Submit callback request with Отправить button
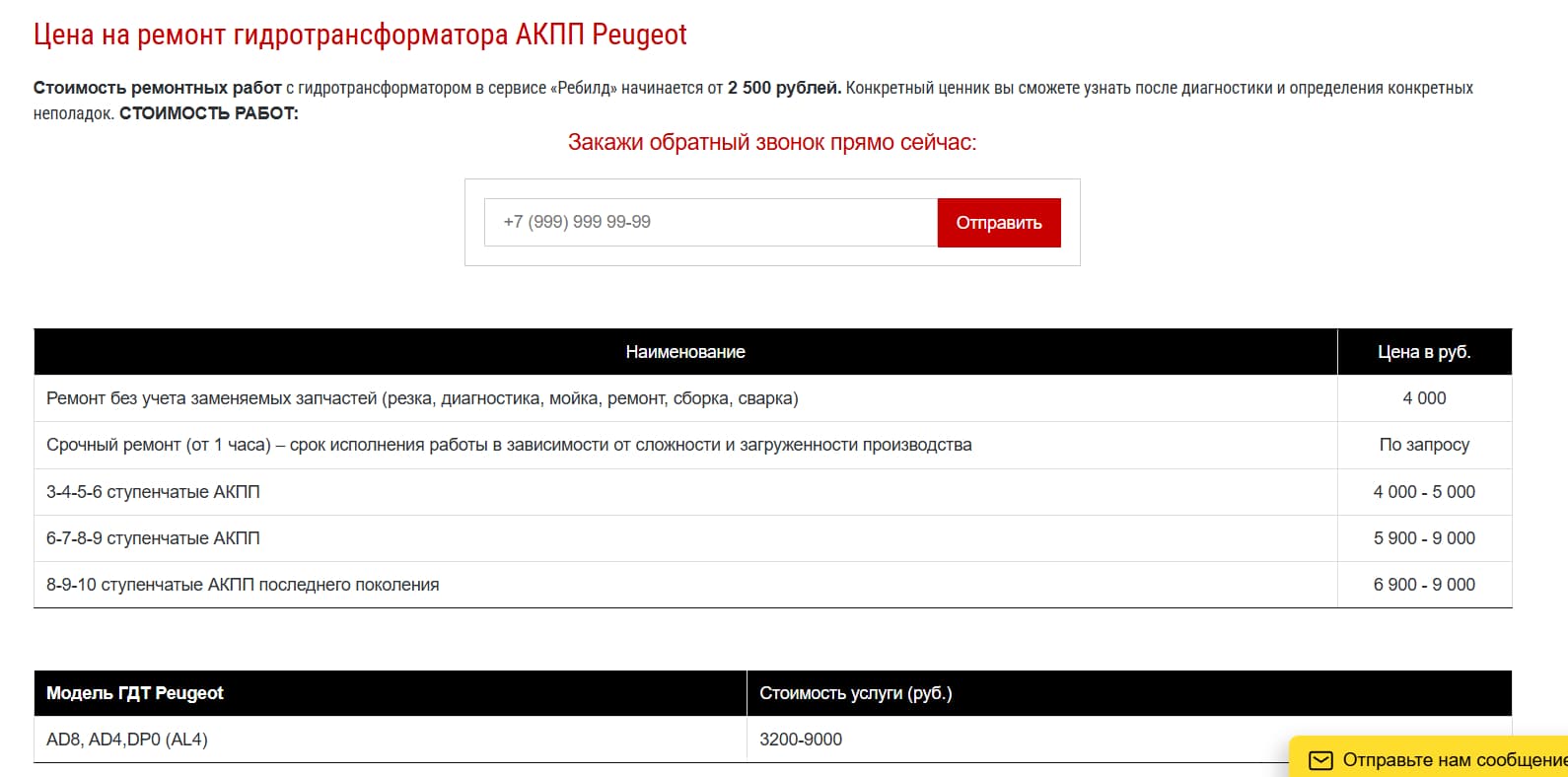The width and height of the screenshot is (1568, 777). (999, 222)
